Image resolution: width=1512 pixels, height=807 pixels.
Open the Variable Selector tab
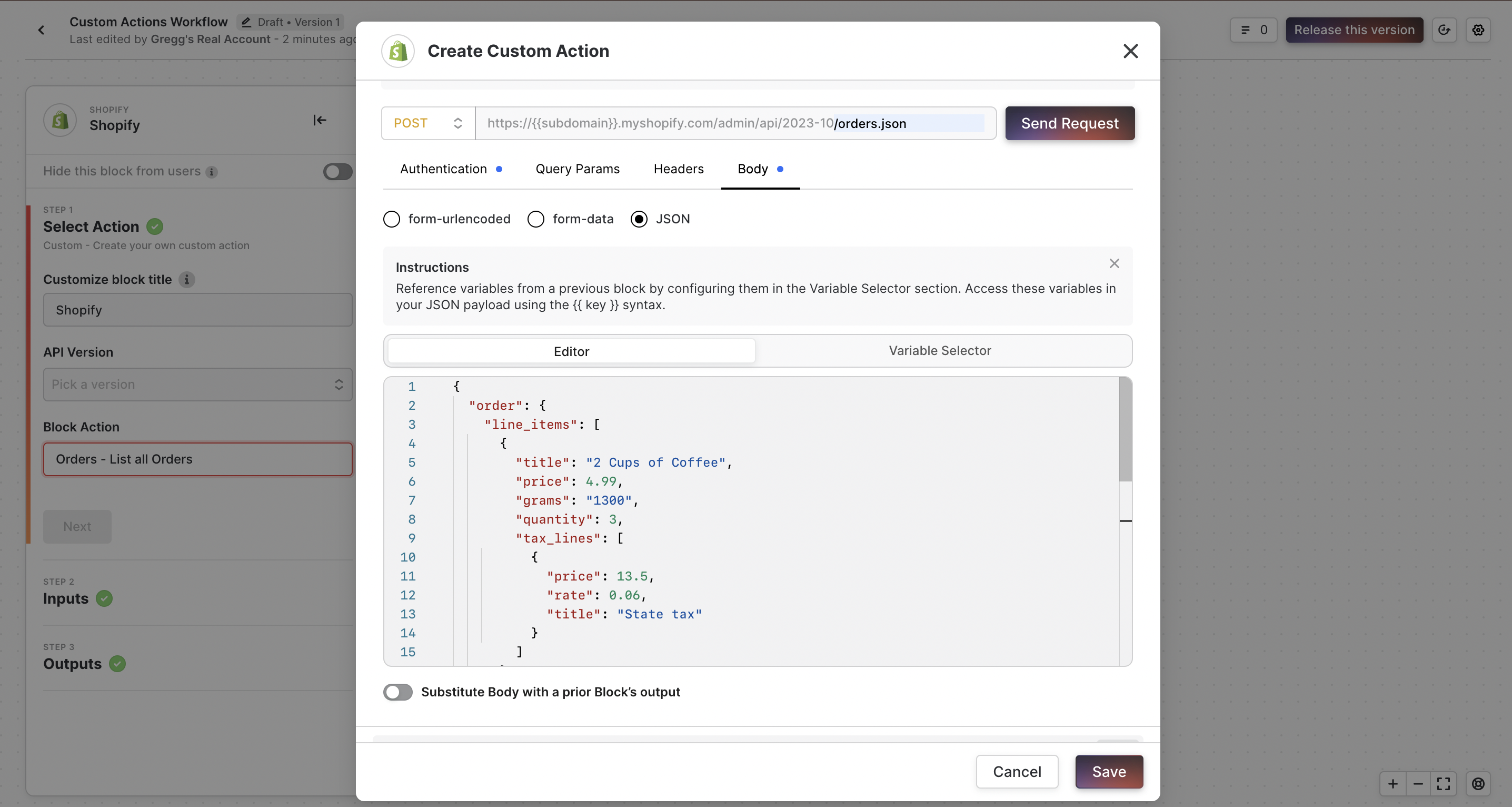click(x=939, y=351)
